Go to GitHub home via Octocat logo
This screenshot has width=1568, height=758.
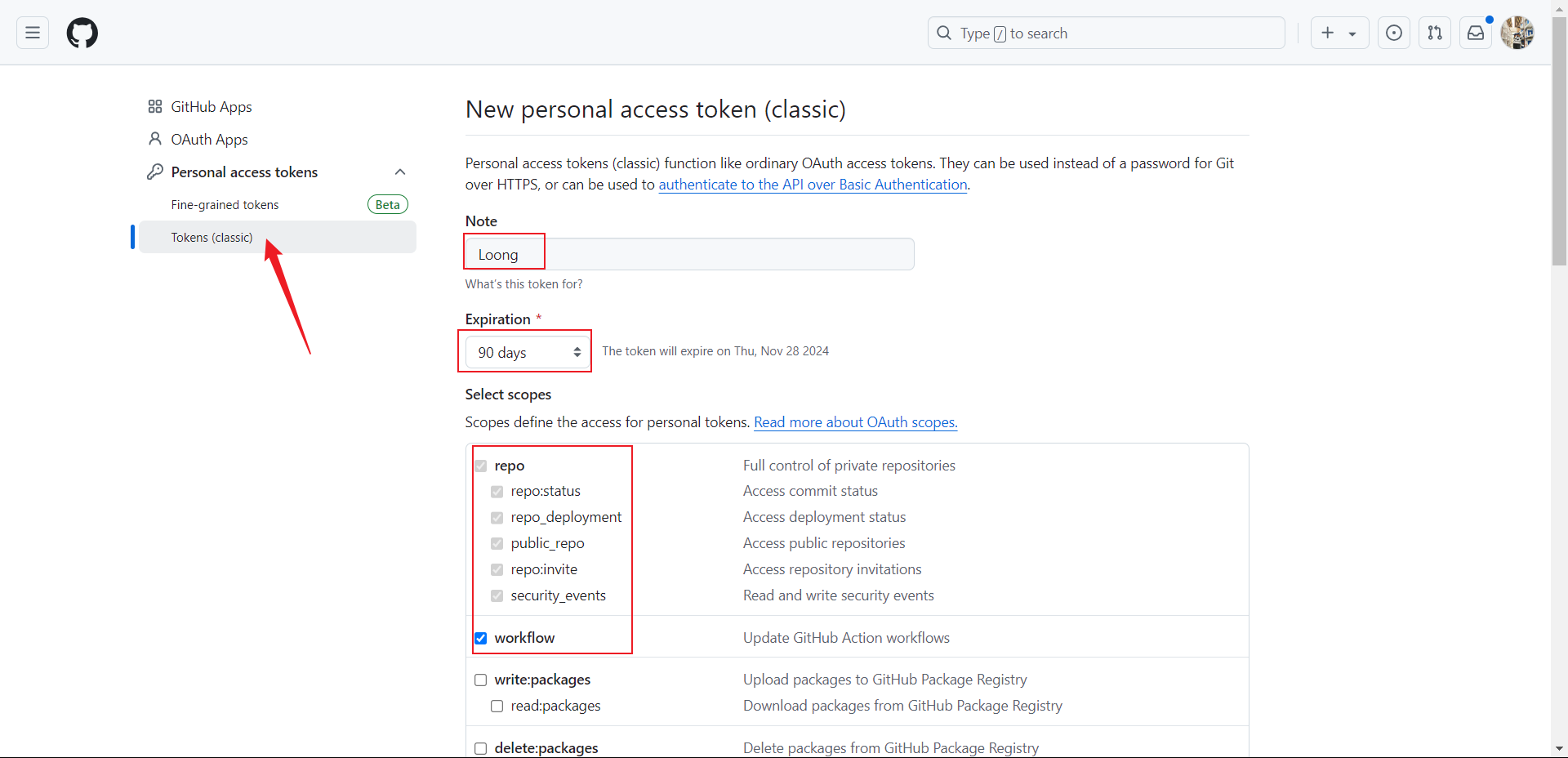[x=82, y=33]
